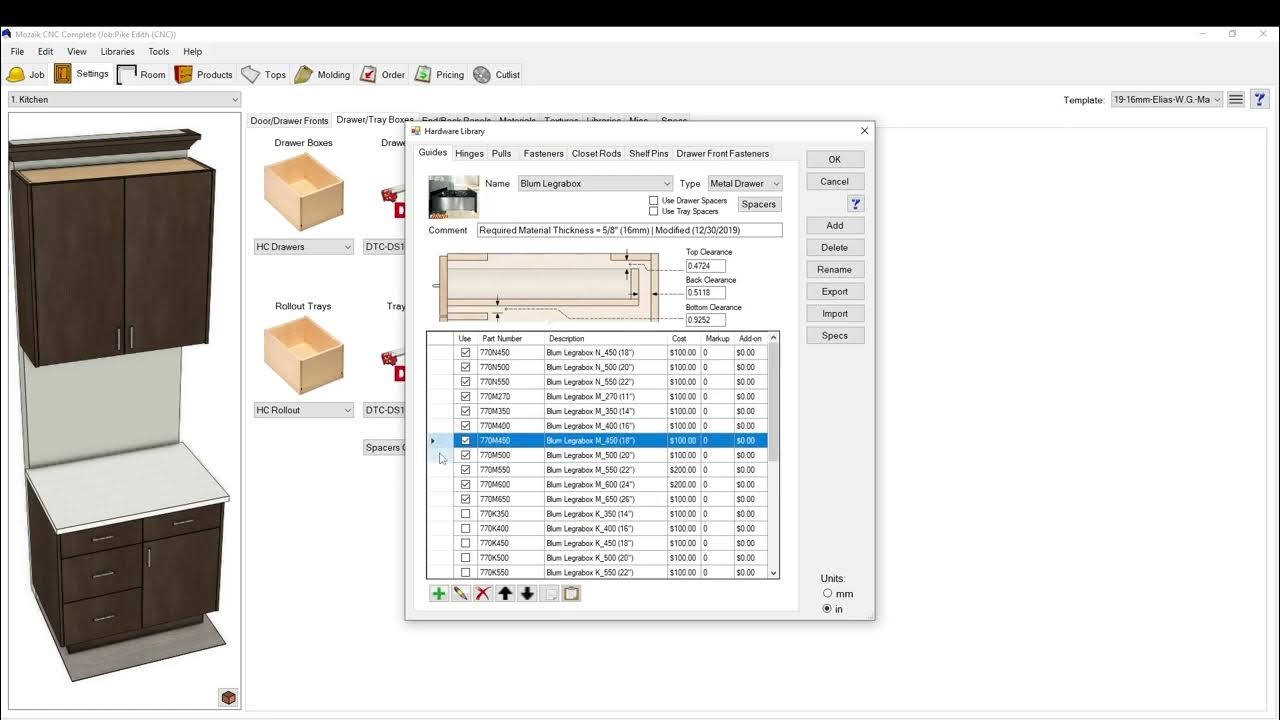Viewport: 1280px width, 720px height.
Task: Open the Order section
Action: click(x=382, y=74)
